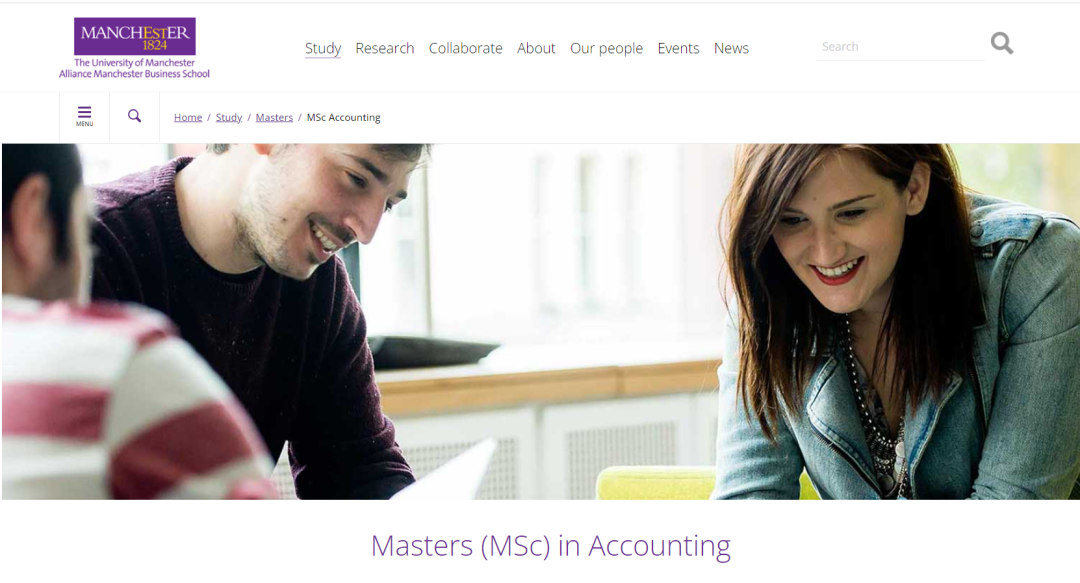Click the MENU label under hamburger icon
Viewport: 1080px width, 583px height.
click(x=85, y=124)
